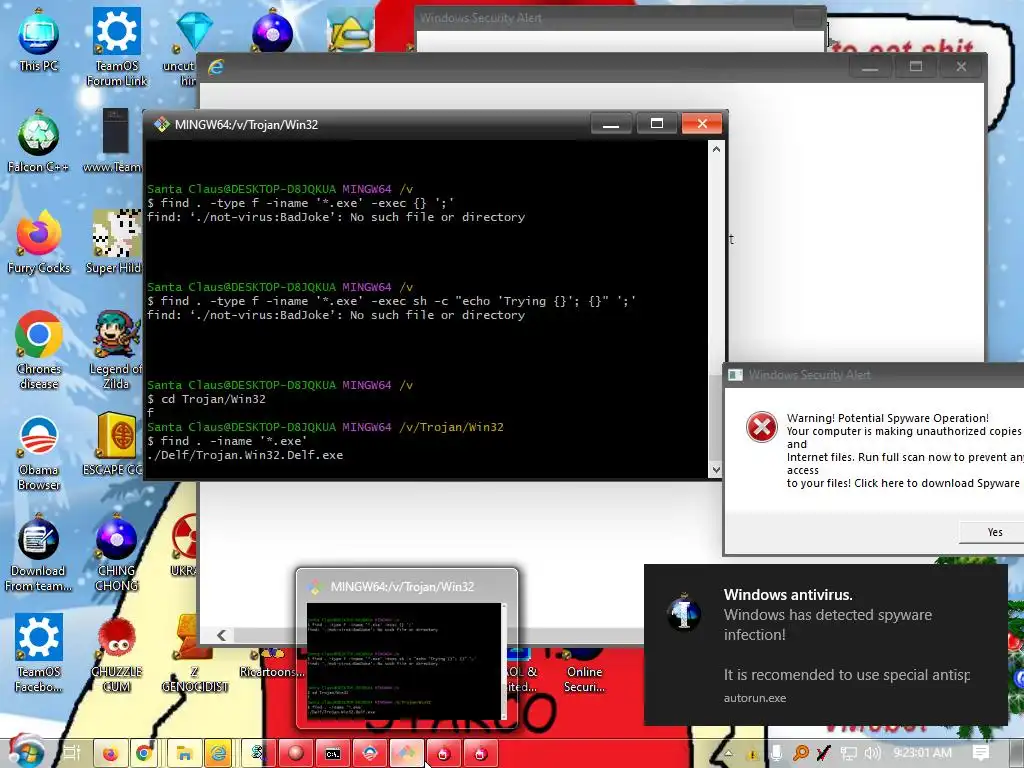Click the Internet Explorer title bar logo
1024x768 pixels.
tap(216, 67)
